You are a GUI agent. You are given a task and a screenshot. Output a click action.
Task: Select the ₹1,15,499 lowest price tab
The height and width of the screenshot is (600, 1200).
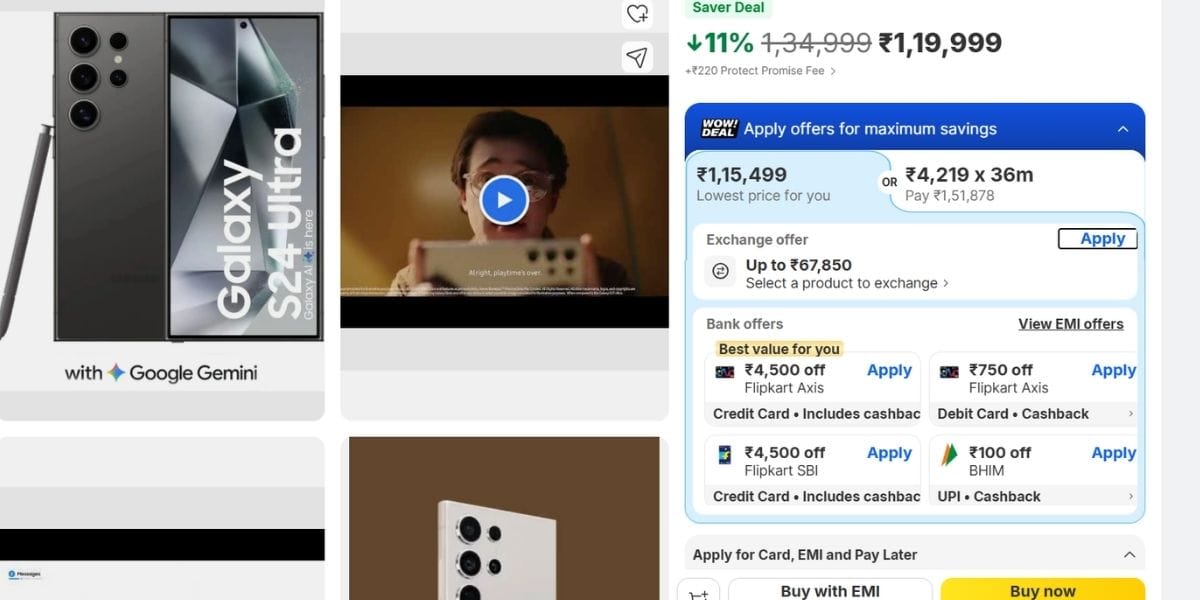(788, 183)
